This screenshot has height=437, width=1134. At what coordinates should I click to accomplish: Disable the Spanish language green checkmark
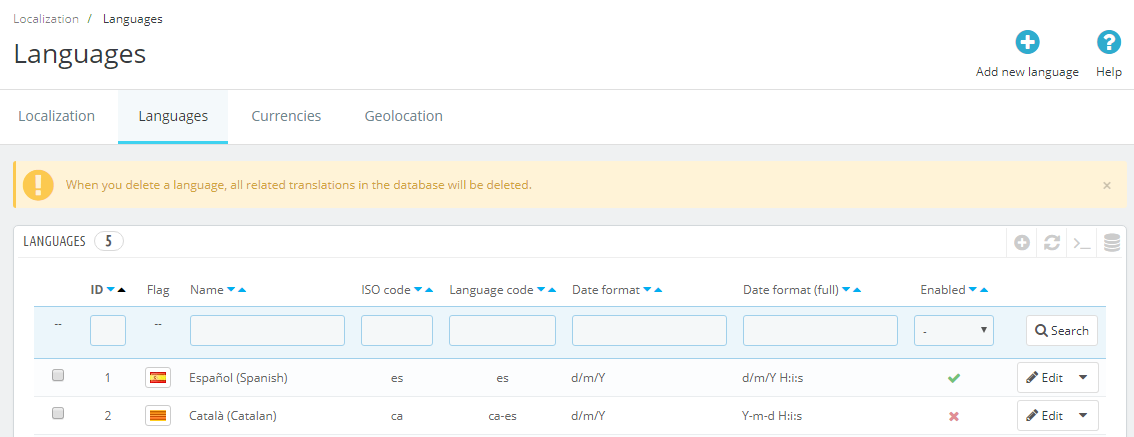coord(953,378)
